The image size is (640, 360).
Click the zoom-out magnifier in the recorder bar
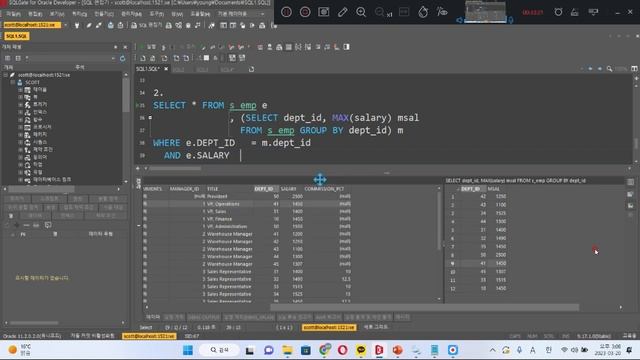click(380, 12)
